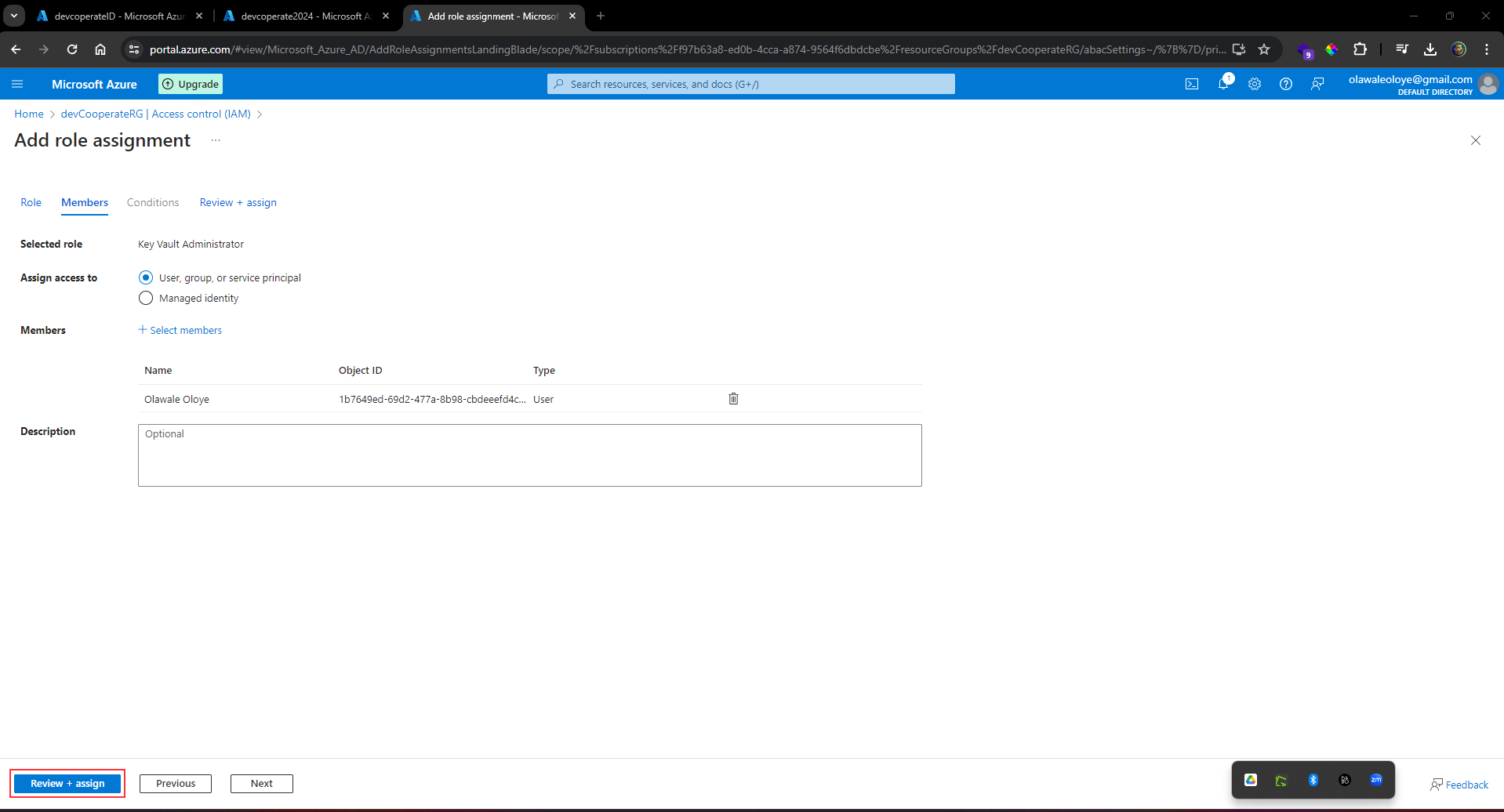The height and width of the screenshot is (812, 1504).
Task: Switch to the Role tab
Action: coord(31,202)
